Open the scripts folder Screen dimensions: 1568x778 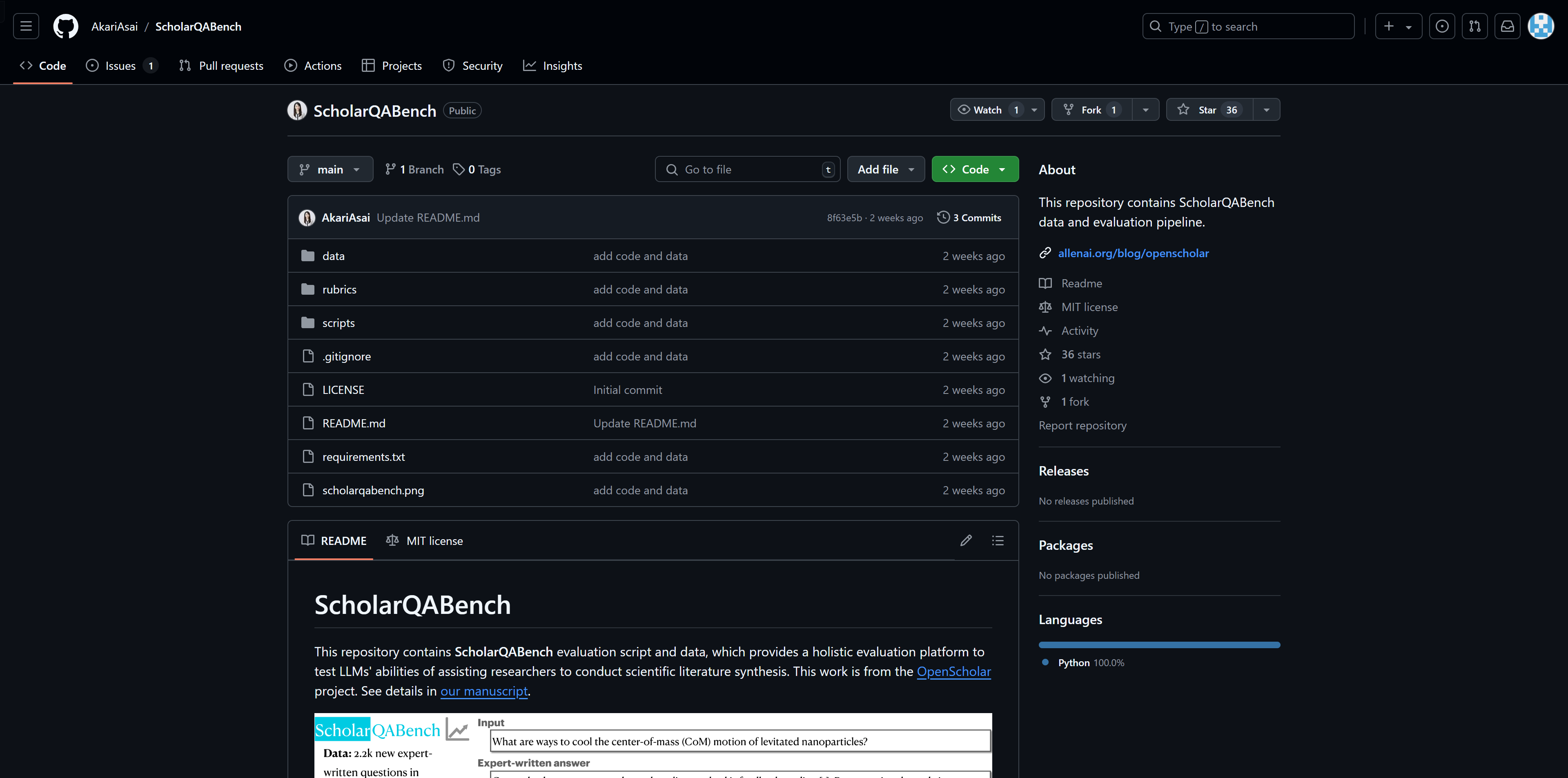coord(339,323)
